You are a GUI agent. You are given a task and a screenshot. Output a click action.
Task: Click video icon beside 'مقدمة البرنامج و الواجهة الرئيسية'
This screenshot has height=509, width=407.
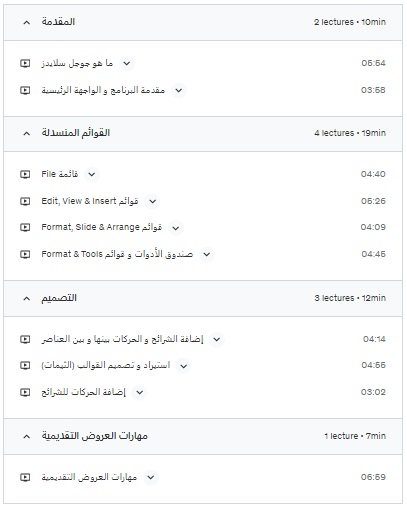25,90
